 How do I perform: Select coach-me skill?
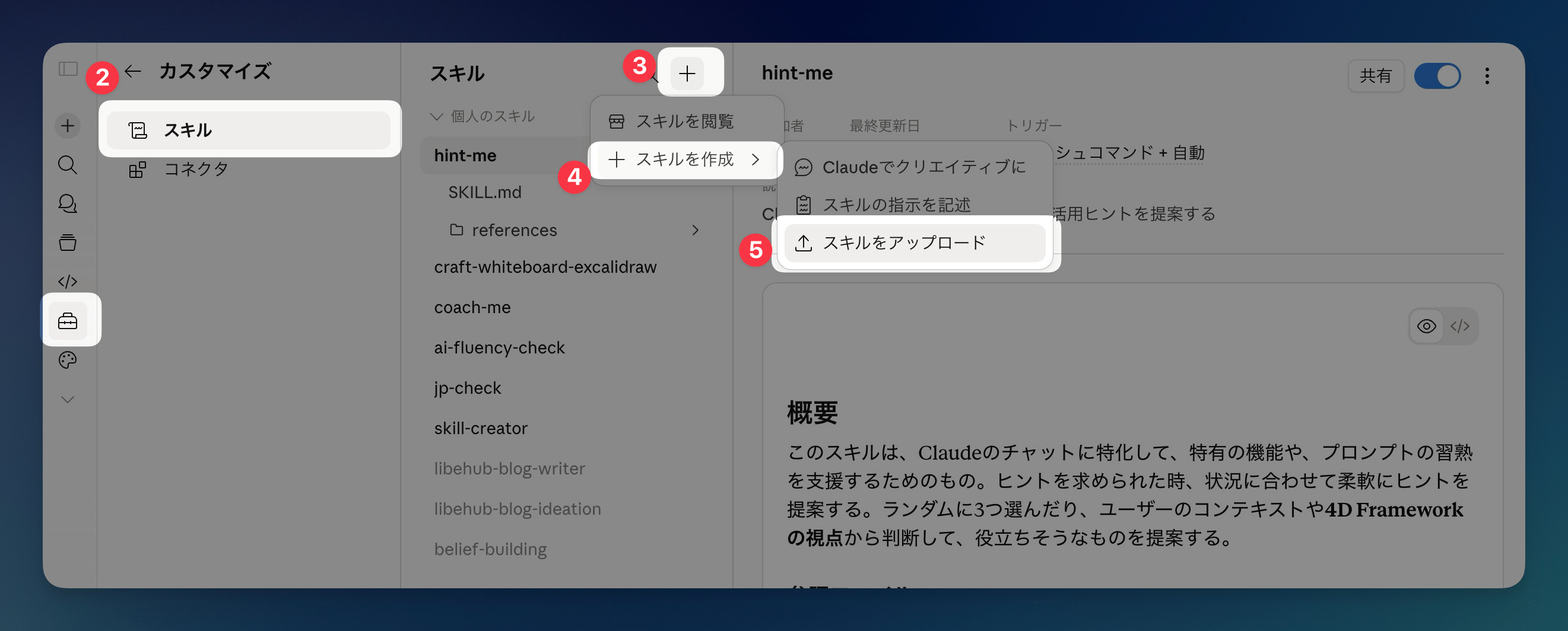472,307
